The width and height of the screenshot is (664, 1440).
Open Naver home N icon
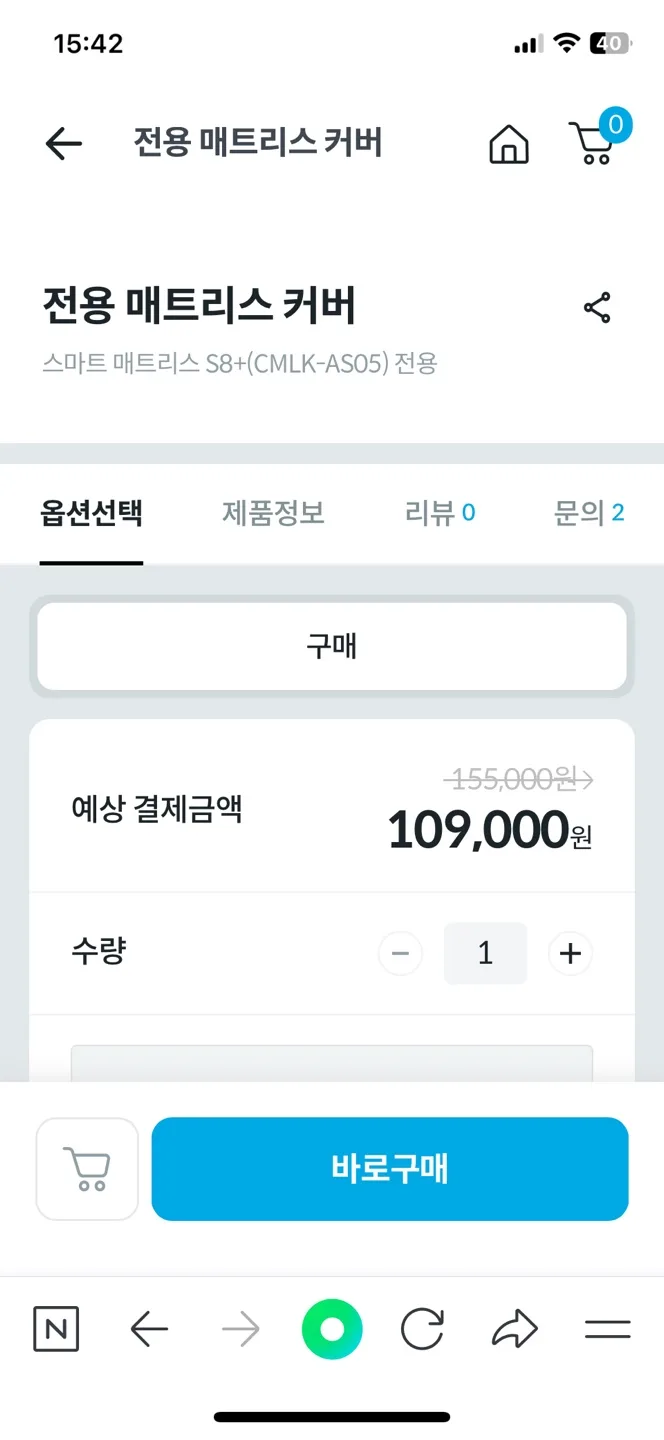[x=56, y=1329]
